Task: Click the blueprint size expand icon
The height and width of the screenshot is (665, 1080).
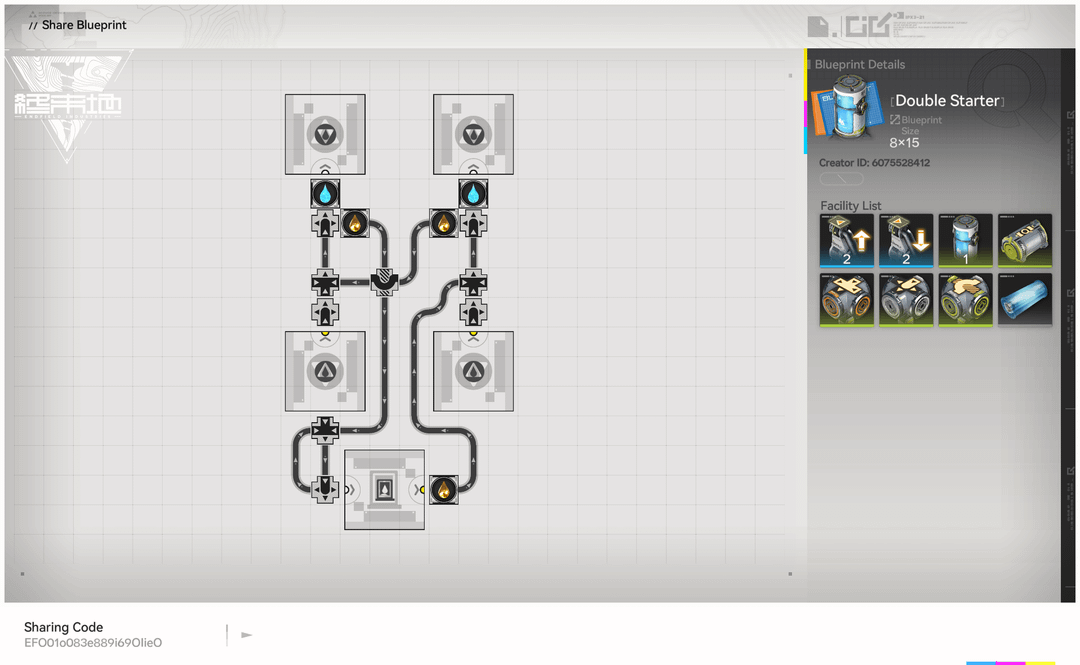Action: [x=895, y=120]
